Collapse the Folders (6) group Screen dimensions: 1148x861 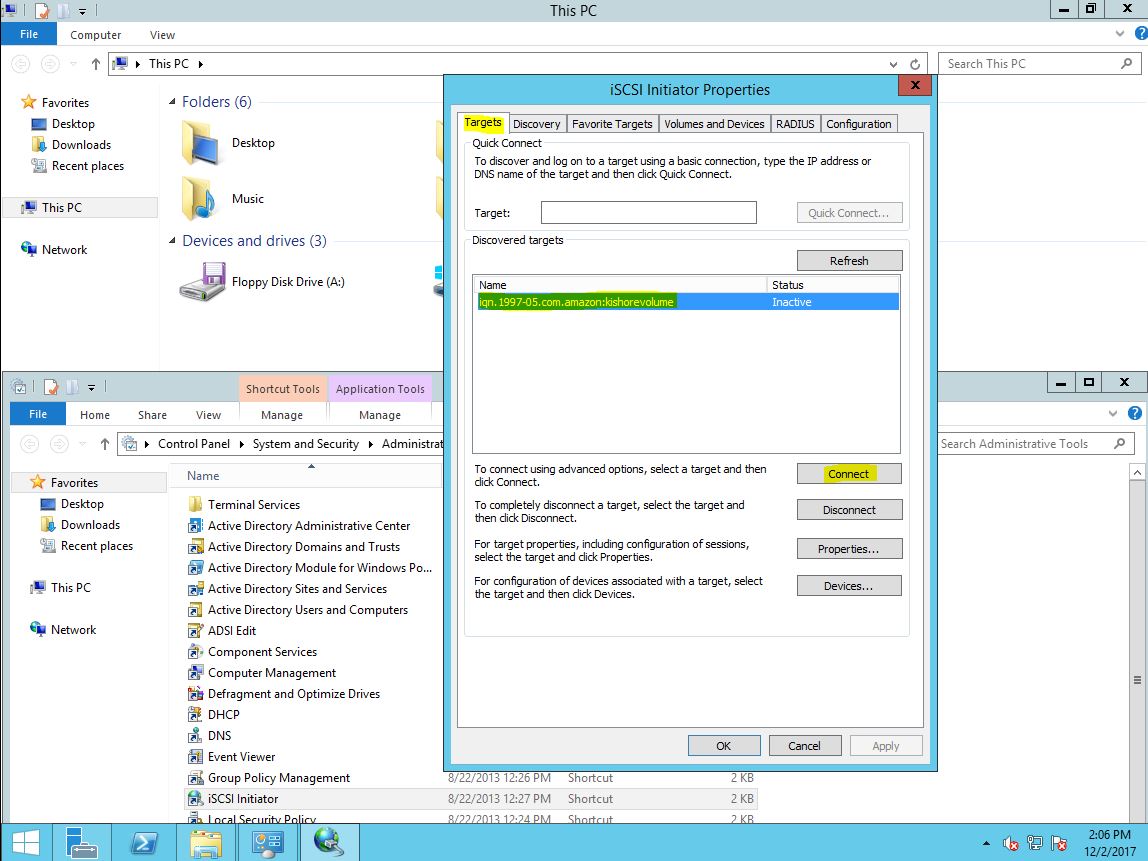[x=171, y=102]
